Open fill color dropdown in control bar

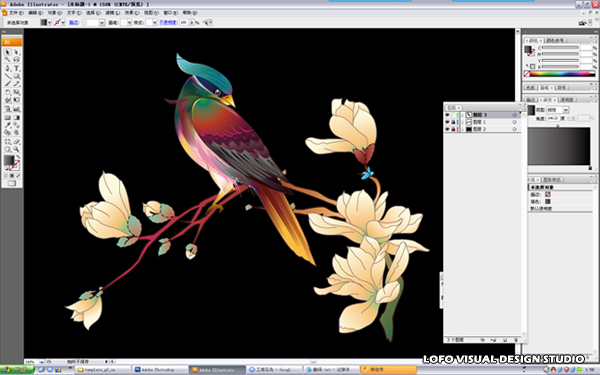click(x=49, y=23)
